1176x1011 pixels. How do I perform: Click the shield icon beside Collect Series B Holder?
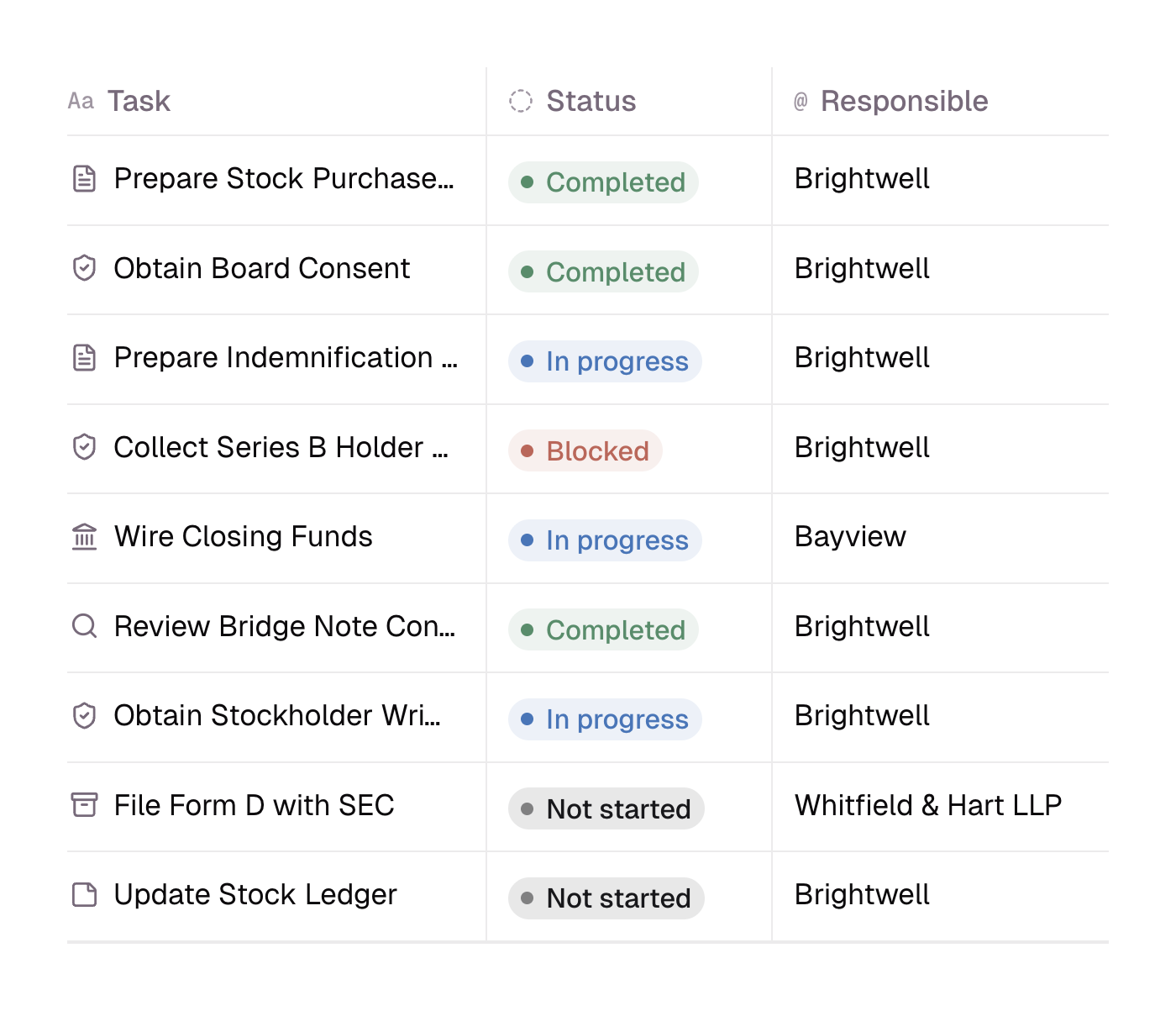click(85, 448)
